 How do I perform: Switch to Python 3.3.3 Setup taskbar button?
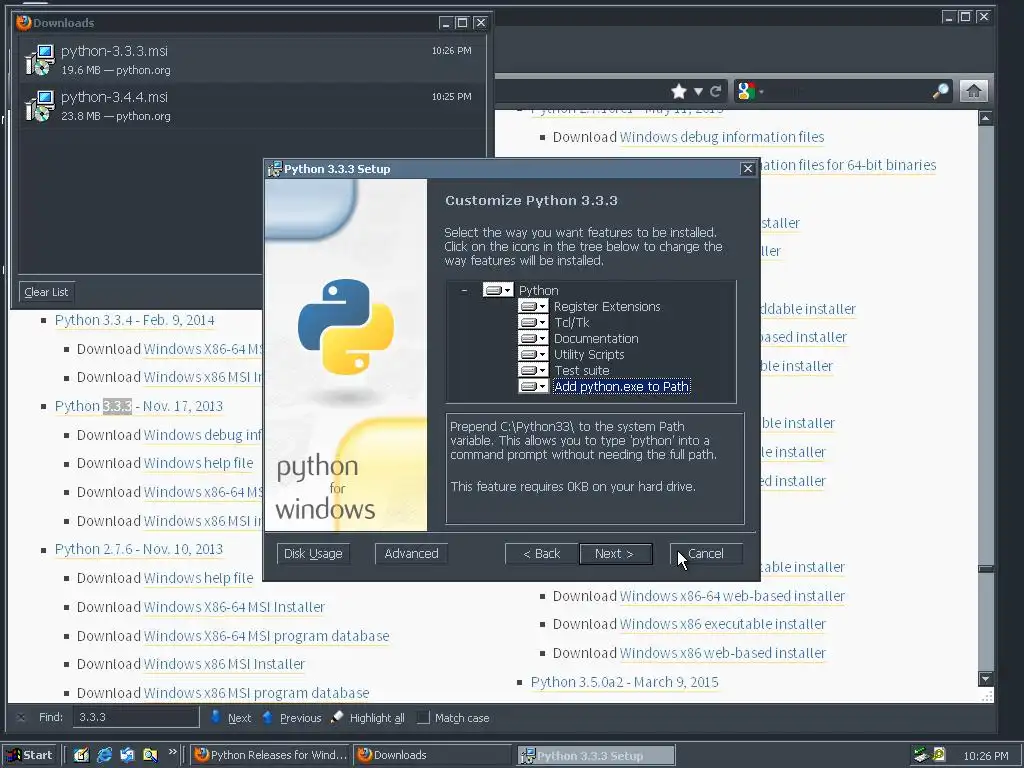596,756
